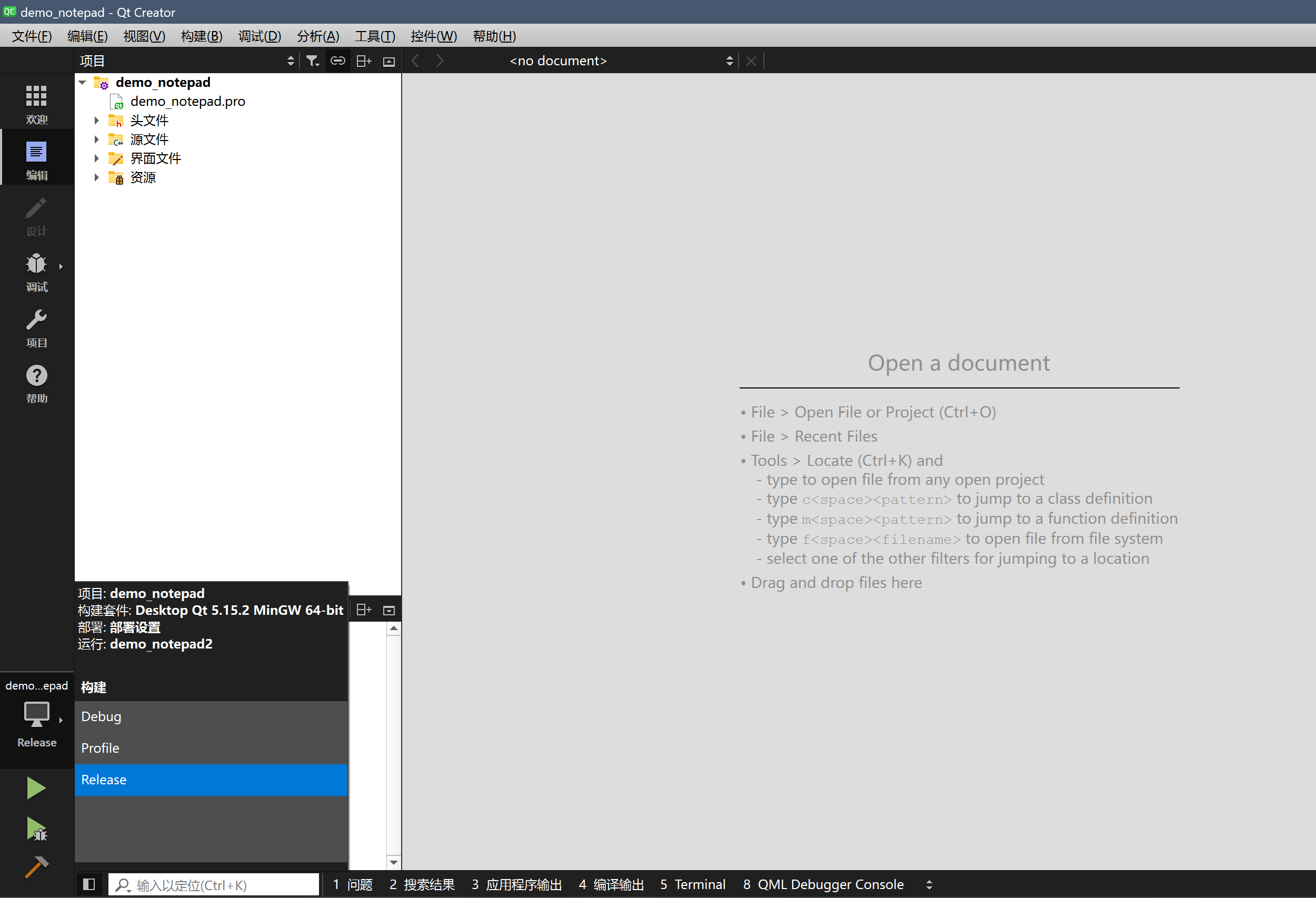
Task: Choose Profile build configuration
Action: [x=211, y=748]
